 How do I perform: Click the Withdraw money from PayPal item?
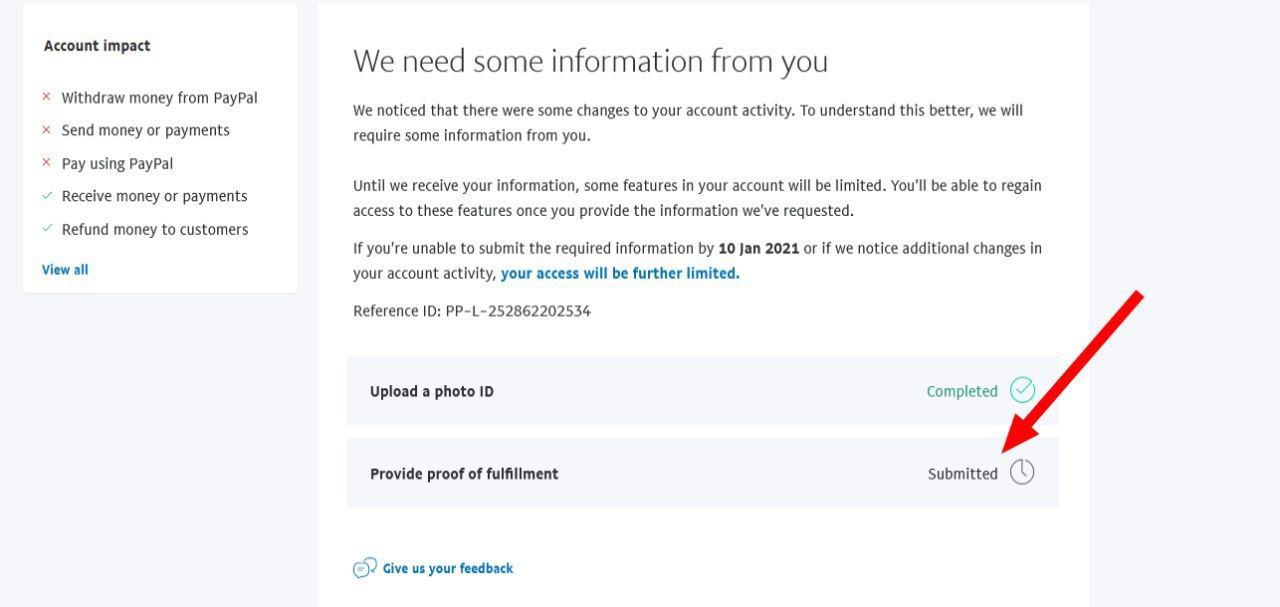(160, 98)
